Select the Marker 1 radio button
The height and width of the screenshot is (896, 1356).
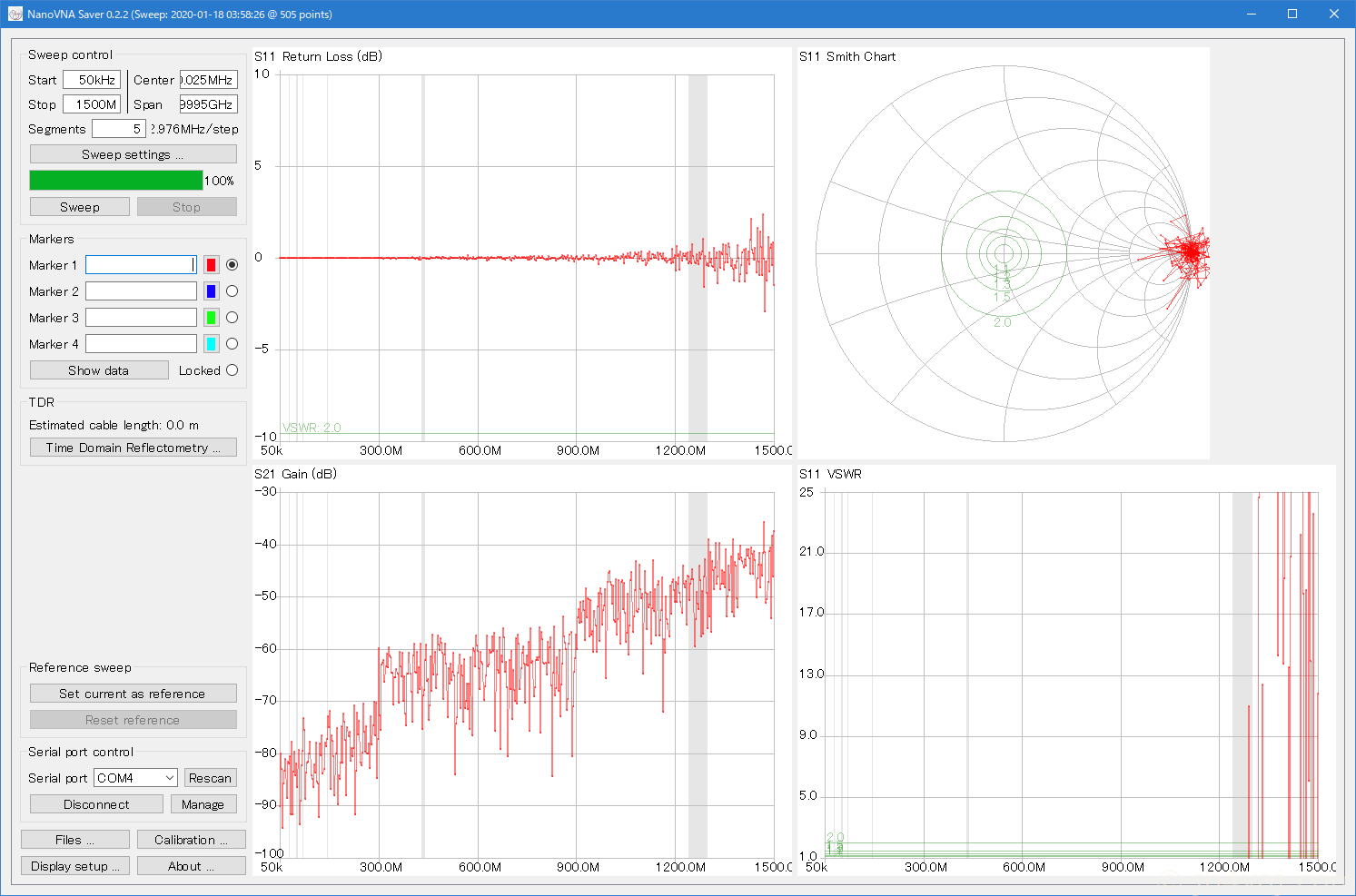[x=233, y=265]
